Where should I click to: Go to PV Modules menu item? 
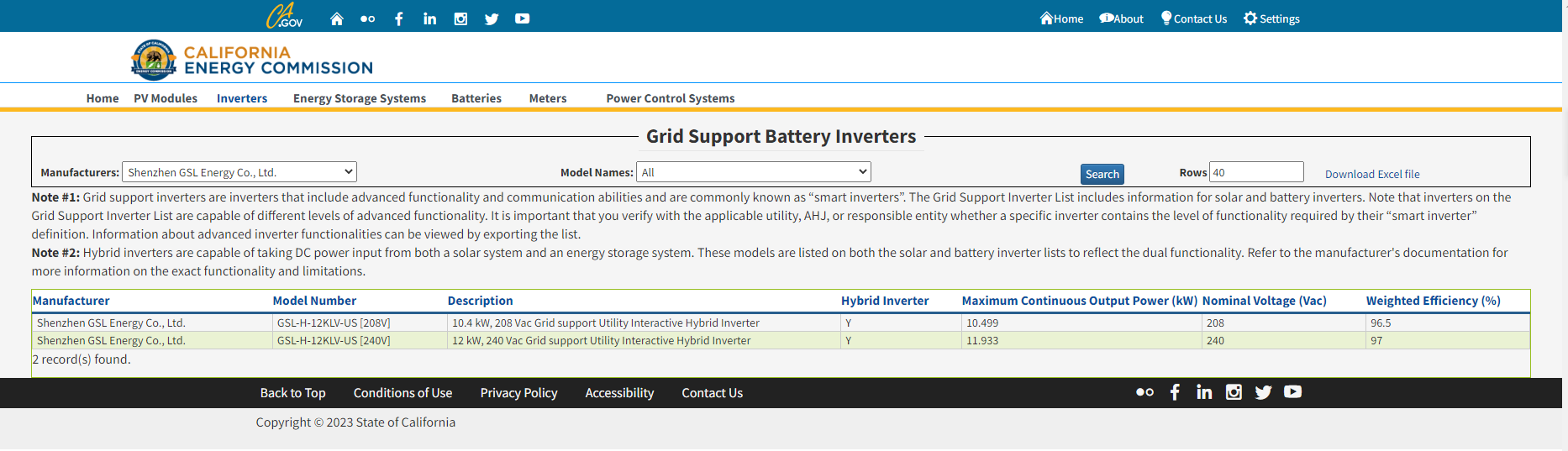click(166, 98)
